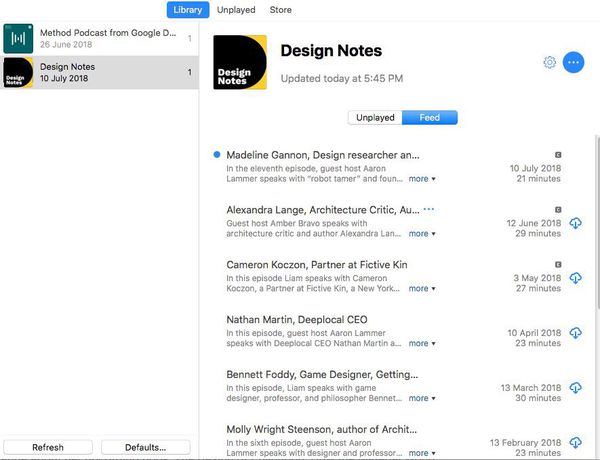Click unplayed count beside Method Podcast
Viewport: 600px width, 460px height.
(189, 38)
